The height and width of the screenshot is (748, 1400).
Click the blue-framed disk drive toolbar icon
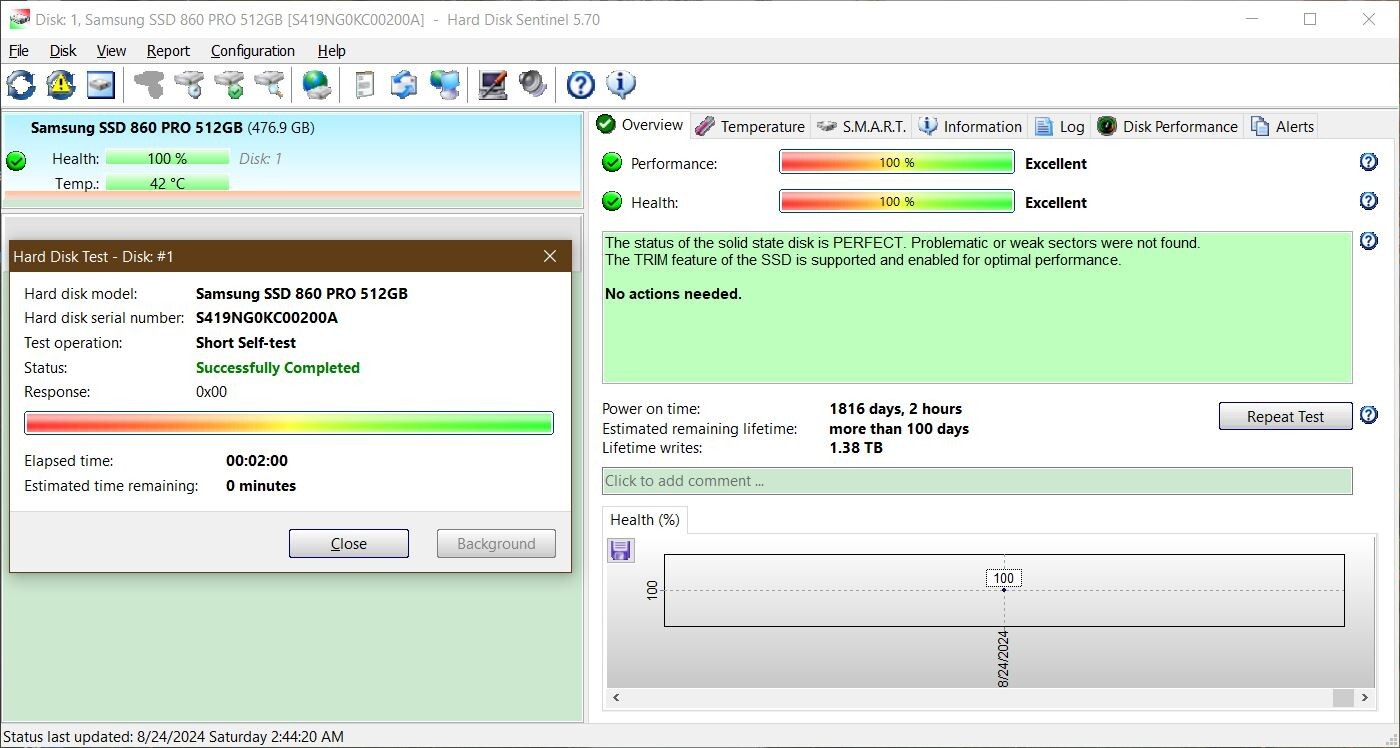(x=101, y=85)
